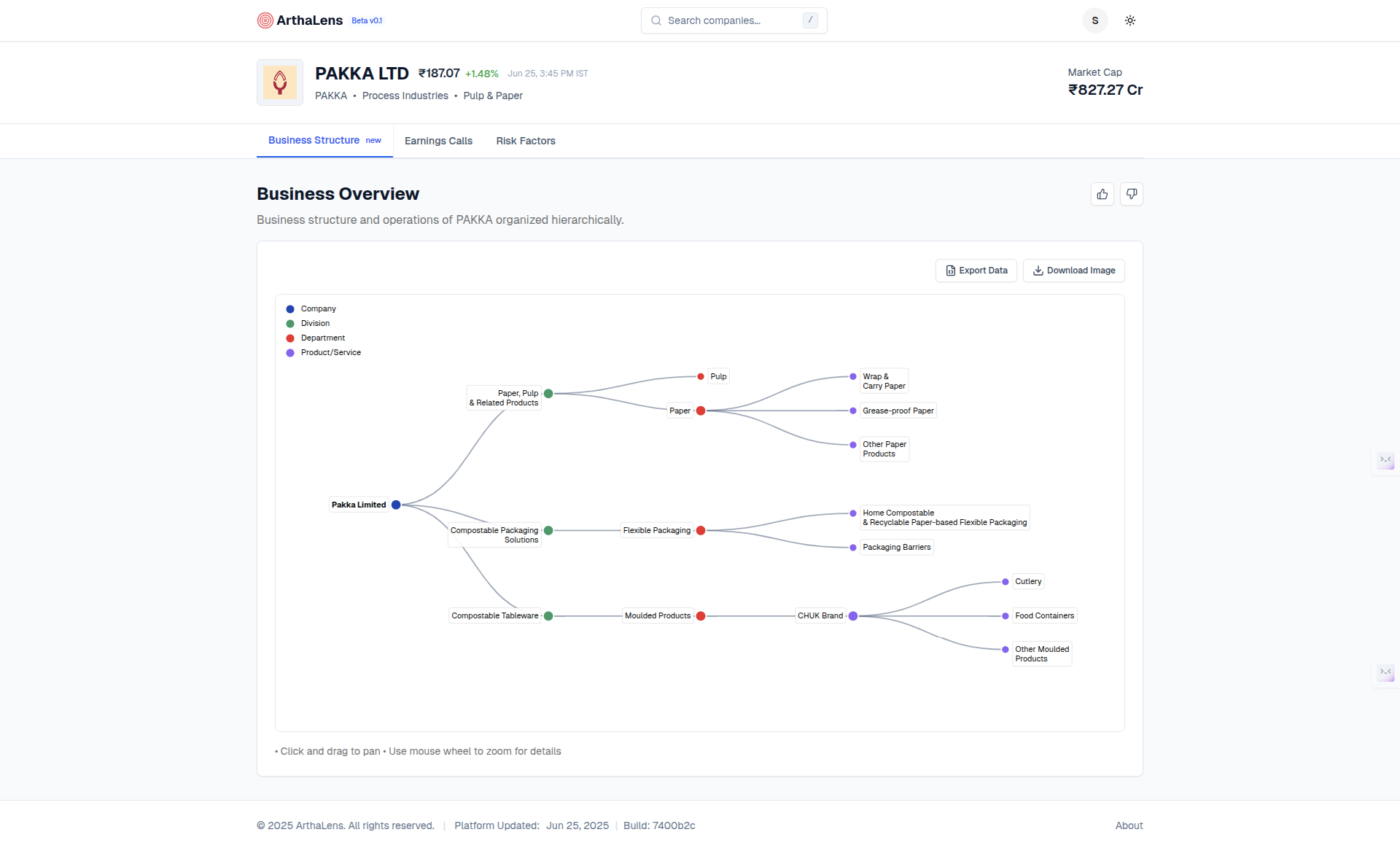Select the Other Moulded Products node dot
1400x851 pixels.
[x=1006, y=650]
